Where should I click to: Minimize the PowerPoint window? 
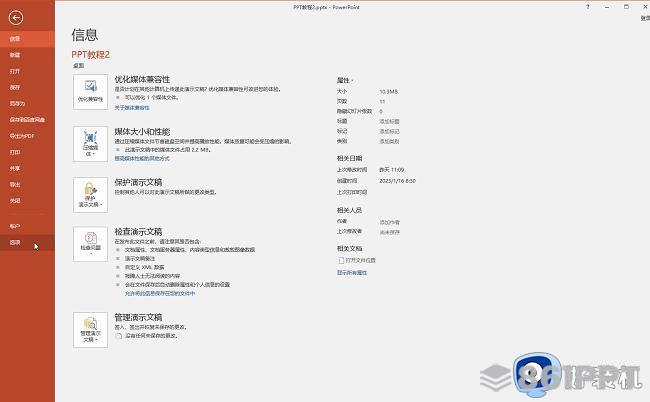click(607, 7)
